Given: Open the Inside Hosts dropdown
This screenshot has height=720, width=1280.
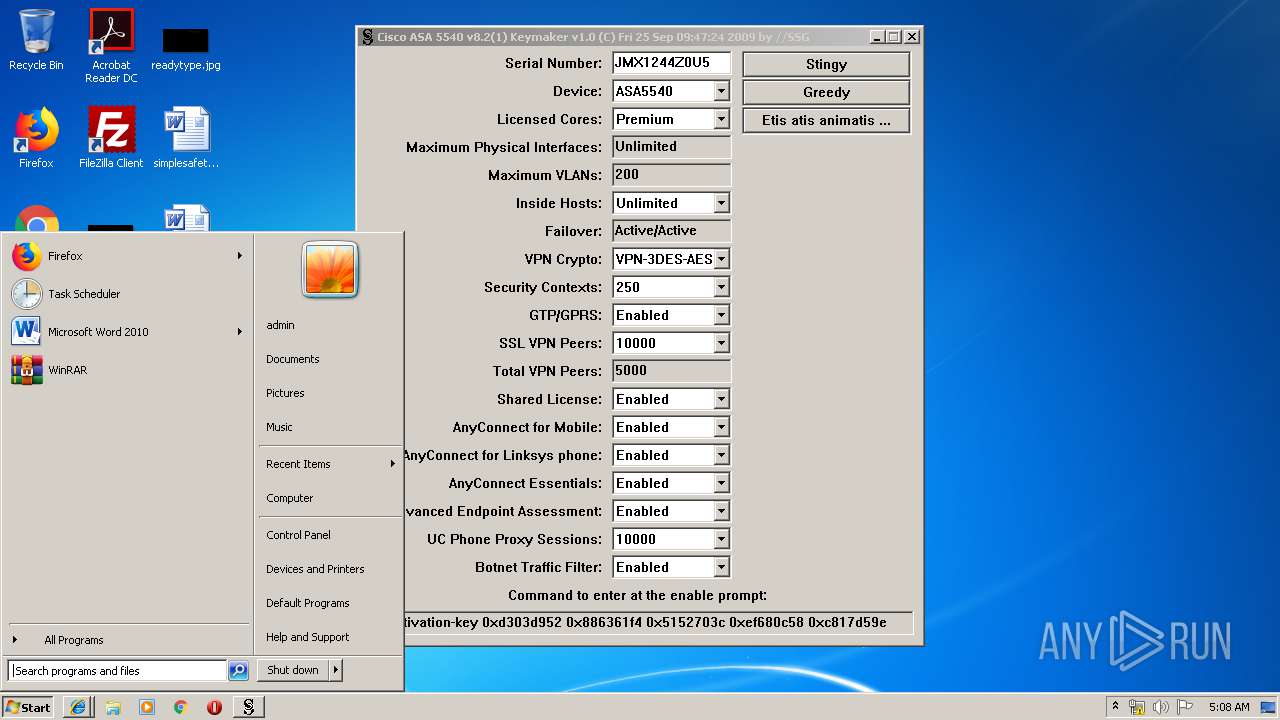Looking at the screenshot, I should point(721,203).
